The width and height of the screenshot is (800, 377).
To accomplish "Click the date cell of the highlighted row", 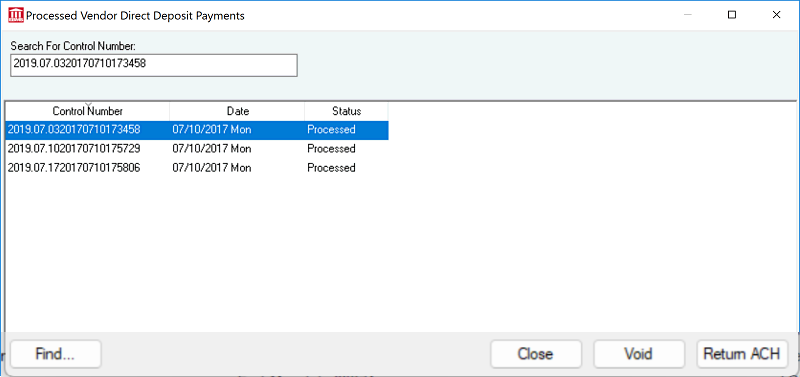I will click(212, 130).
